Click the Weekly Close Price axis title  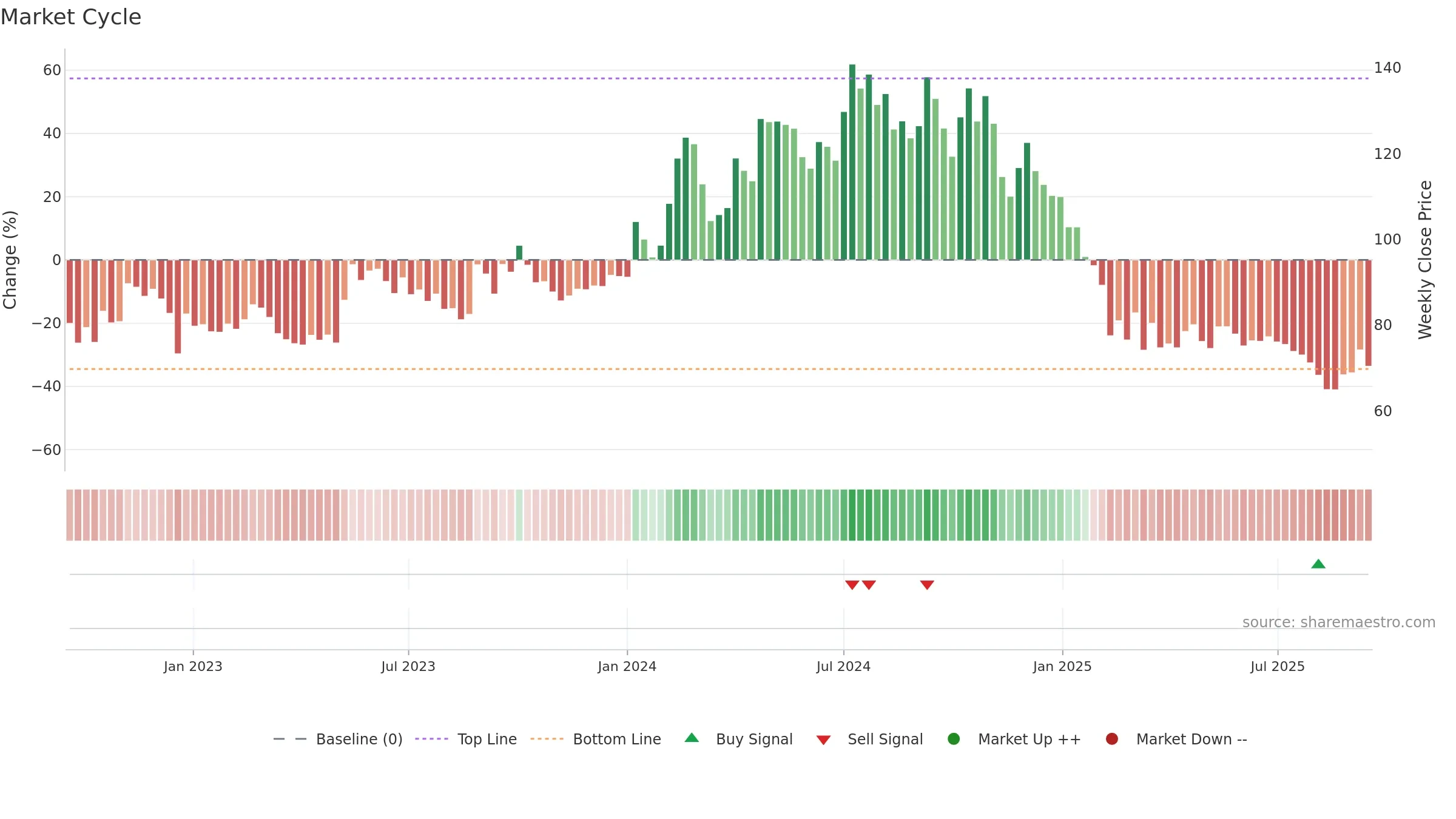pyautogui.click(x=1425, y=260)
